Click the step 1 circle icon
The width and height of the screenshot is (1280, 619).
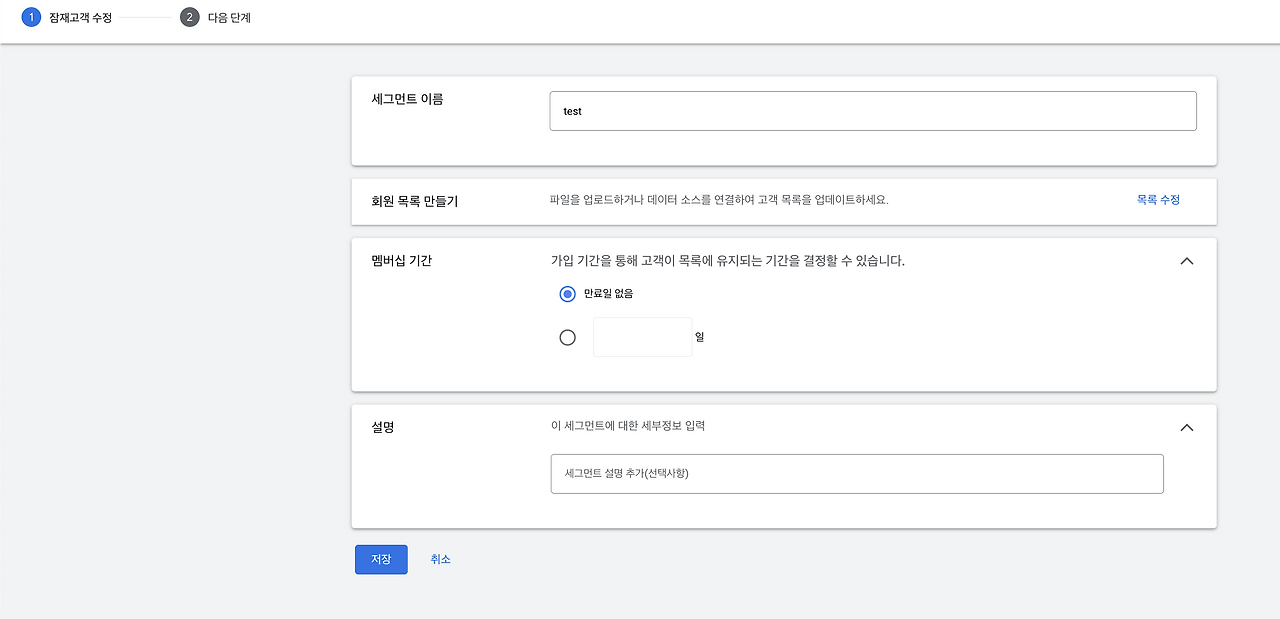(x=30, y=17)
